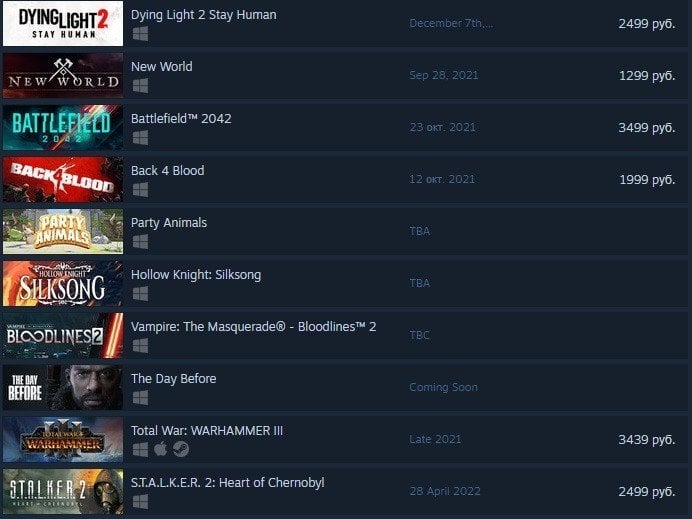Click the Windows icon under Battlefield 2042

140,138
